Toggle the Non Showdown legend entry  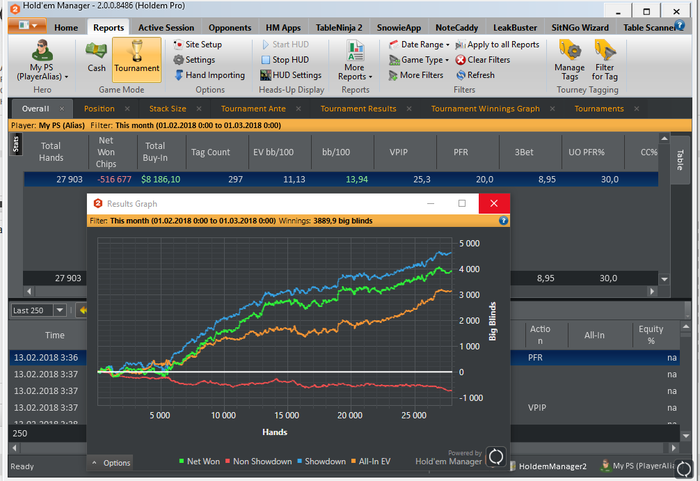tap(258, 461)
